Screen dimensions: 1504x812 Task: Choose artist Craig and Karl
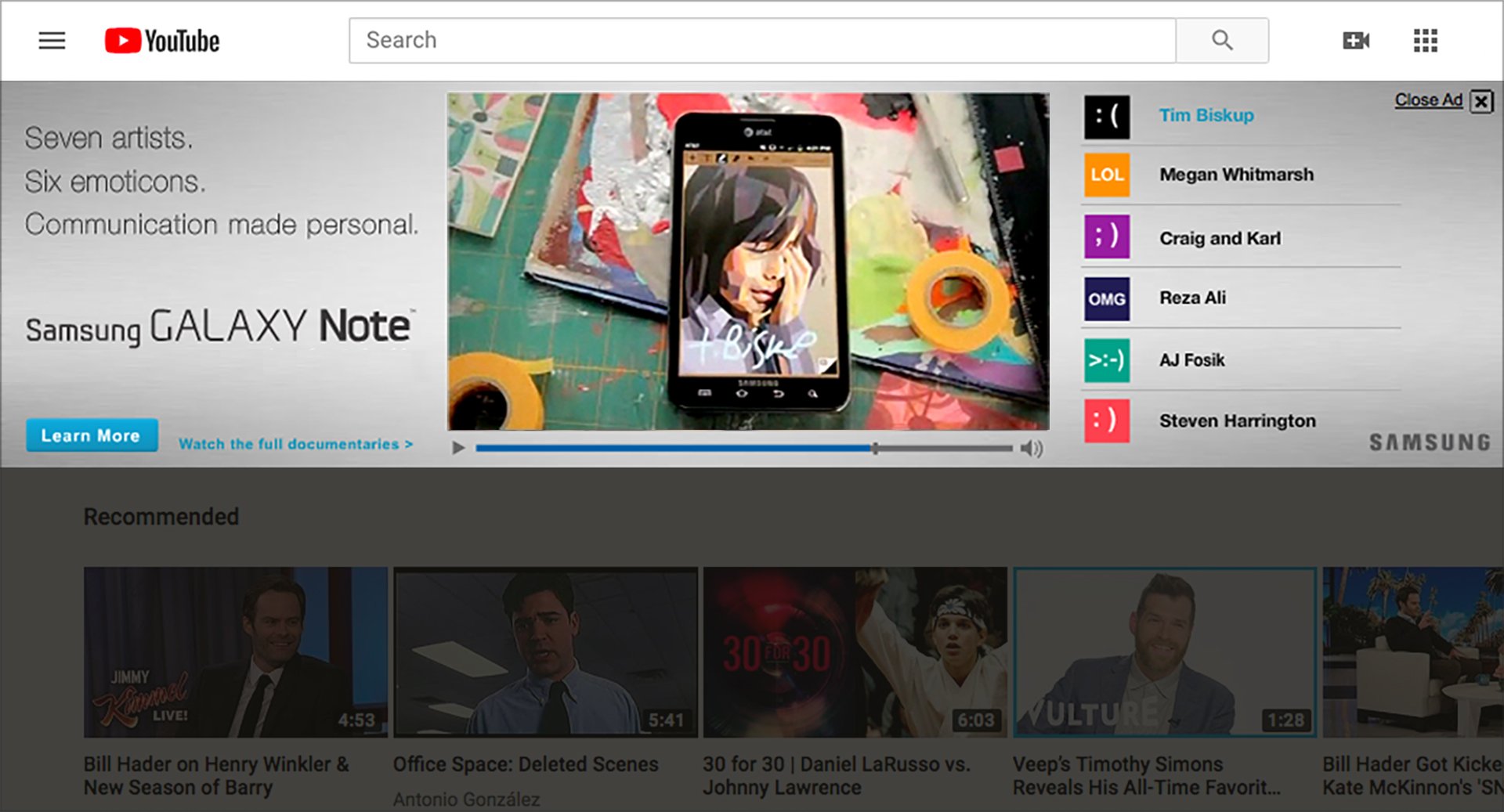(1220, 238)
